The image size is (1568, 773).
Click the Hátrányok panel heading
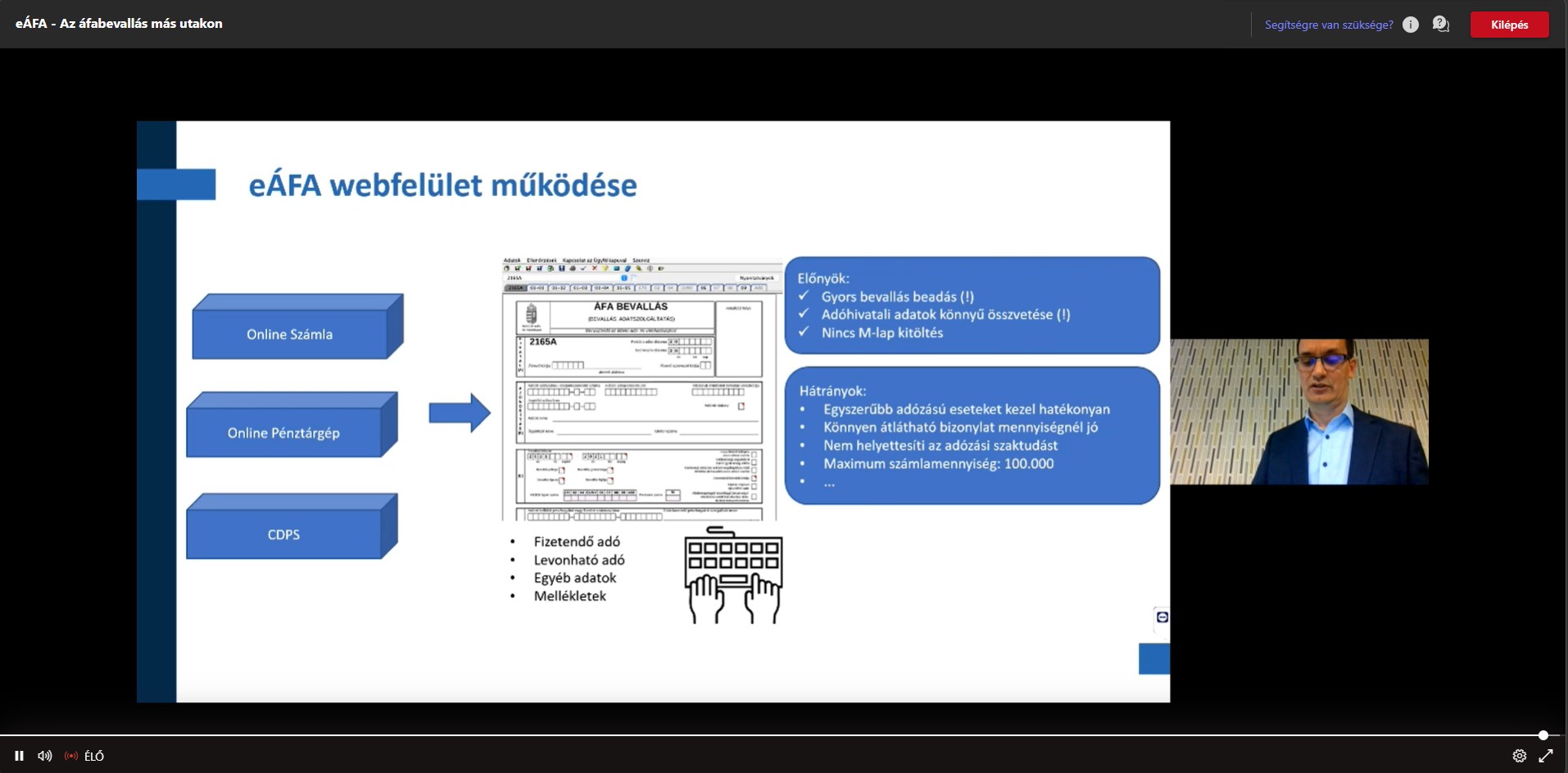(832, 391)
